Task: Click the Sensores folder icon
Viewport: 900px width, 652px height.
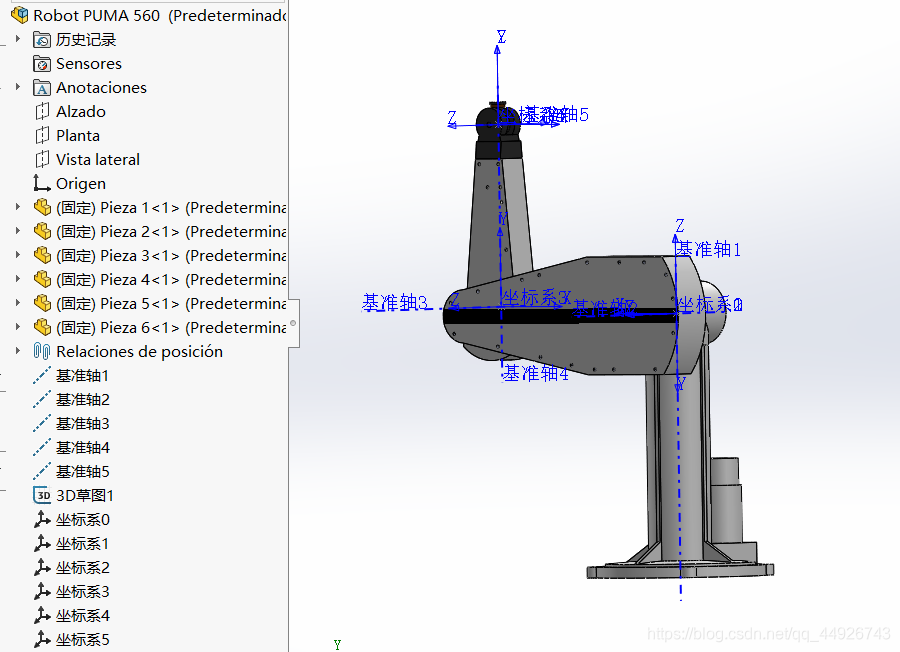Action: coord(42,64)
